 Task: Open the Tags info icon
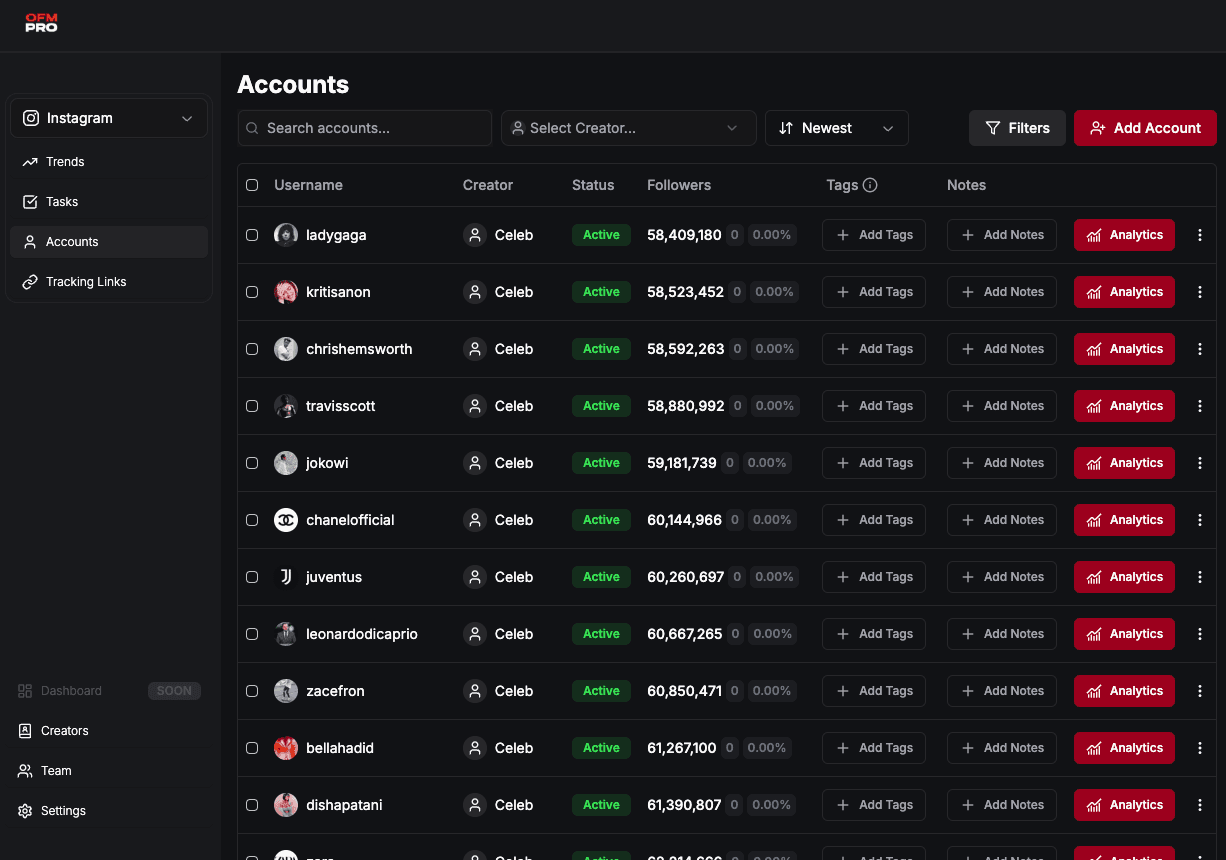[x=870, y=185]
